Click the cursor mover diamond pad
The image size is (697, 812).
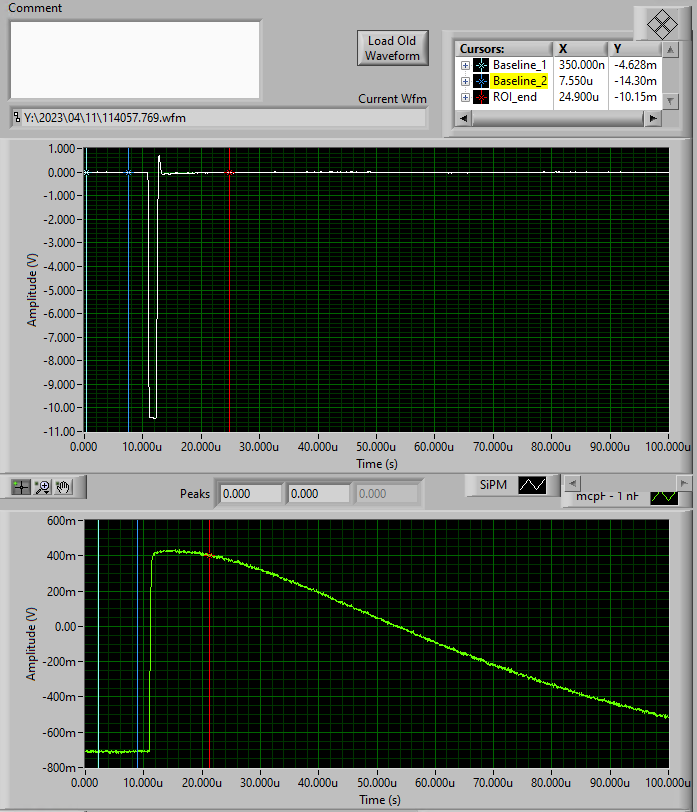pos(661,24)
